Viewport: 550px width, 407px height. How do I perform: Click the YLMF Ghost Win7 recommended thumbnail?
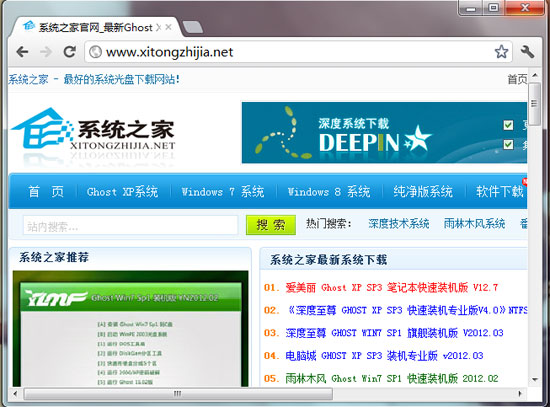130,329
